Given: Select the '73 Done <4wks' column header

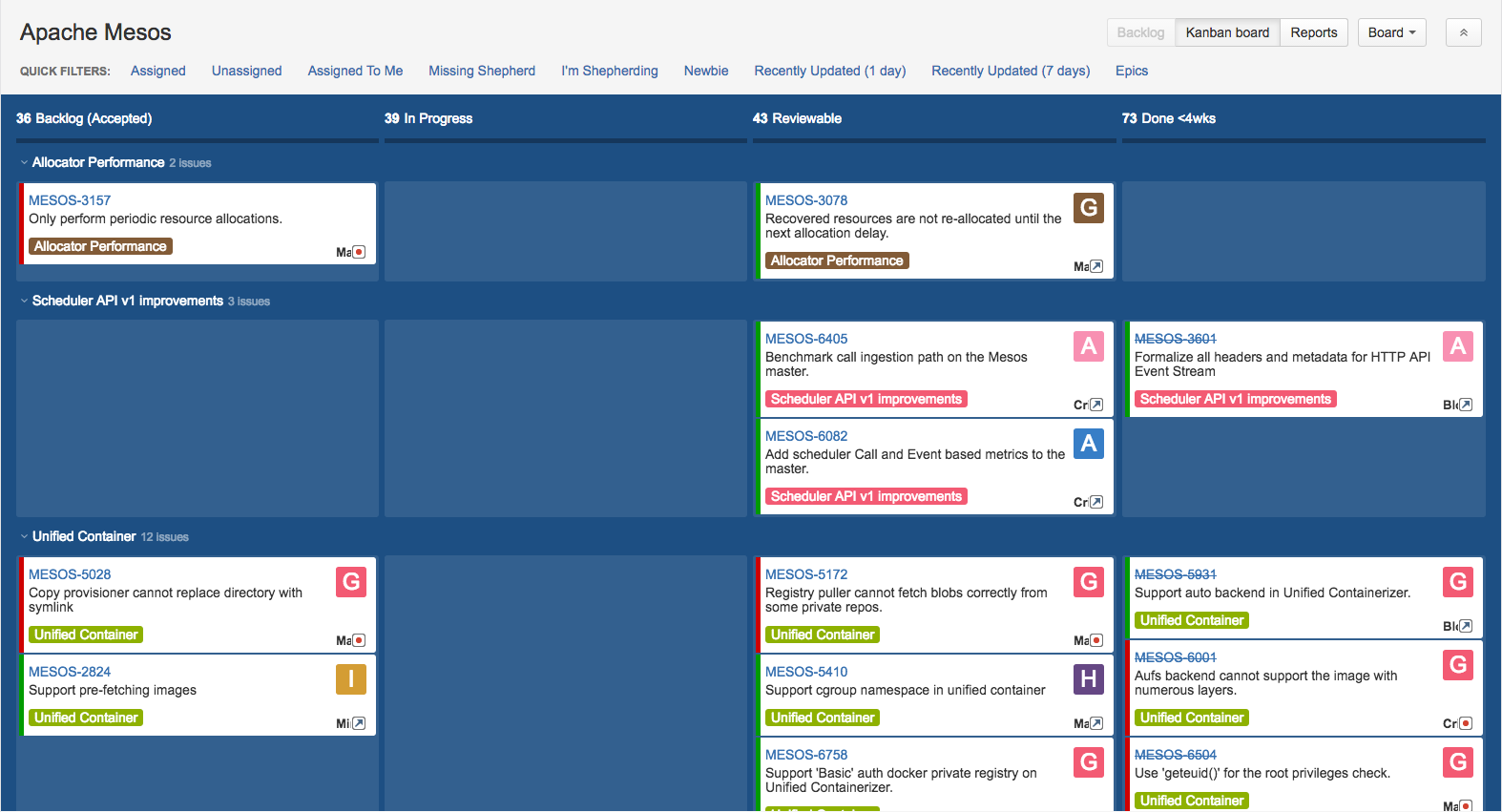Looking at the screenshot, I should tap(1169, 118).
